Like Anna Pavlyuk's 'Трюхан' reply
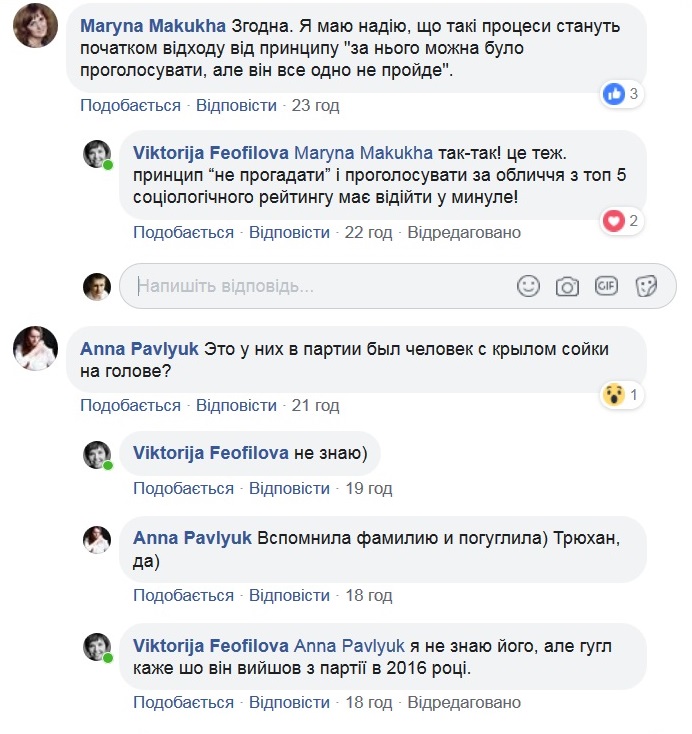The width and height of the screenshot is (692, 734). click(x=183, y=595)
